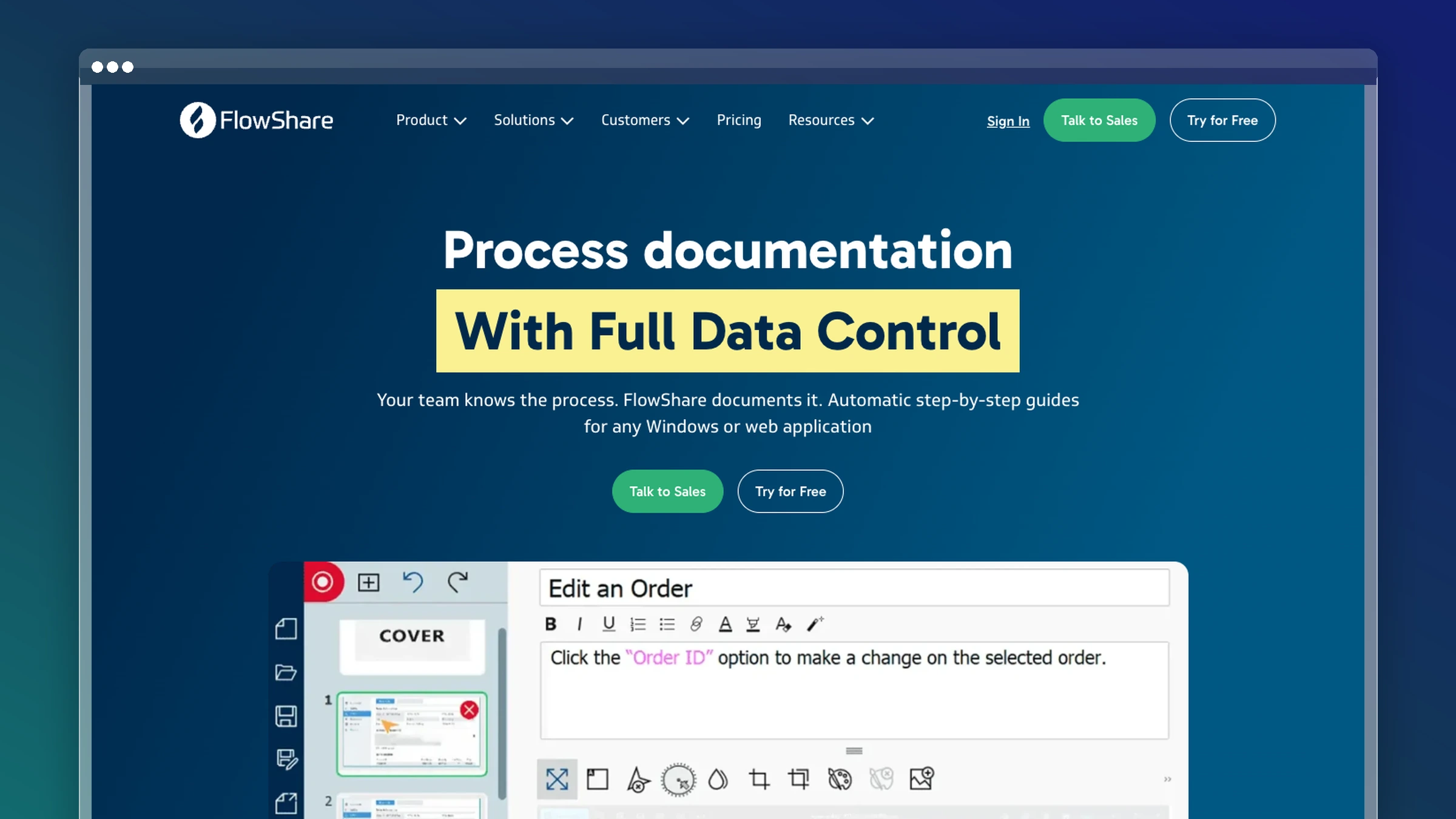
Task: Select the crop tool
Action: 759,779
